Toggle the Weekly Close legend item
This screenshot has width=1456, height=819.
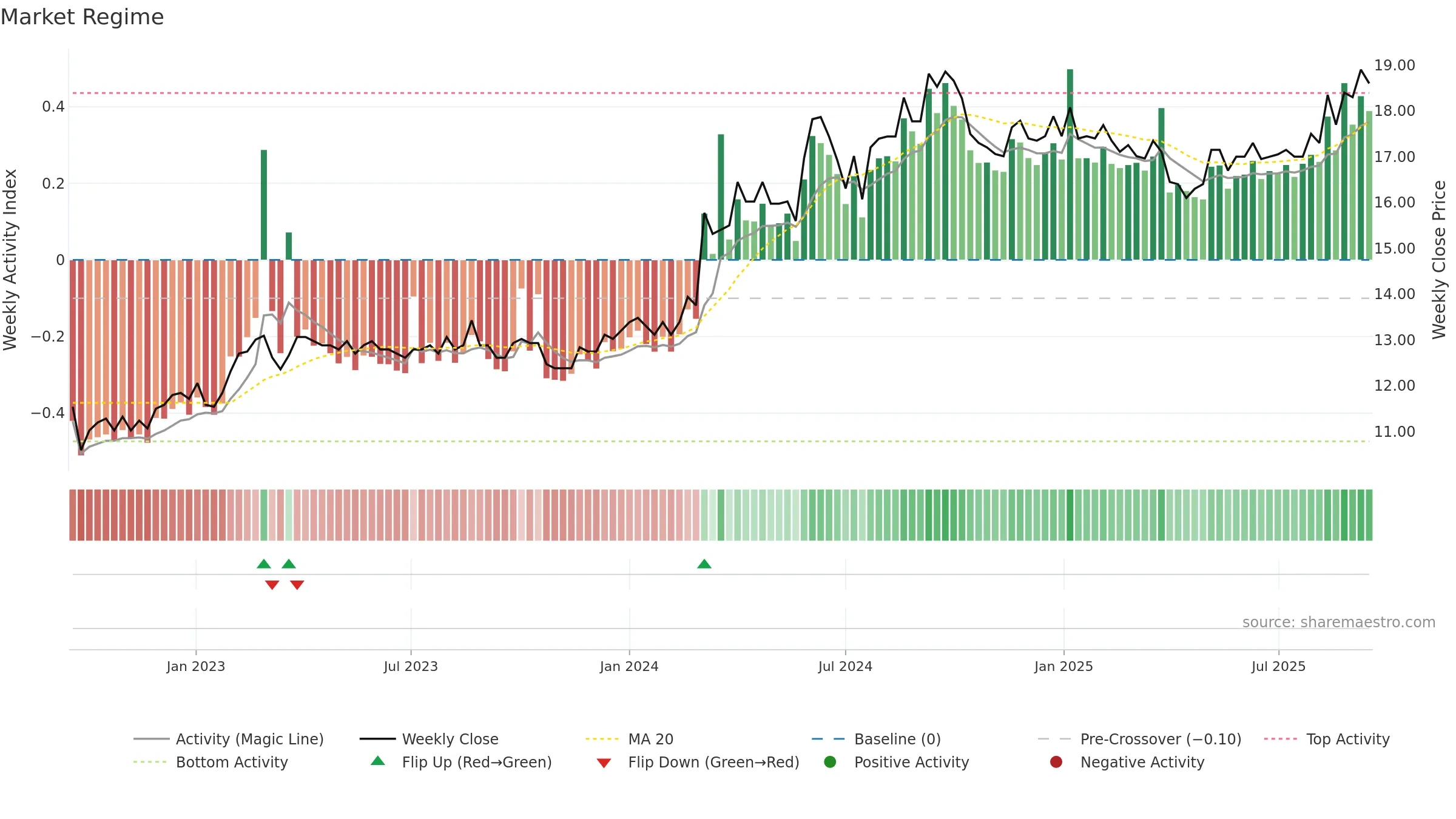[x=429, y=739]
